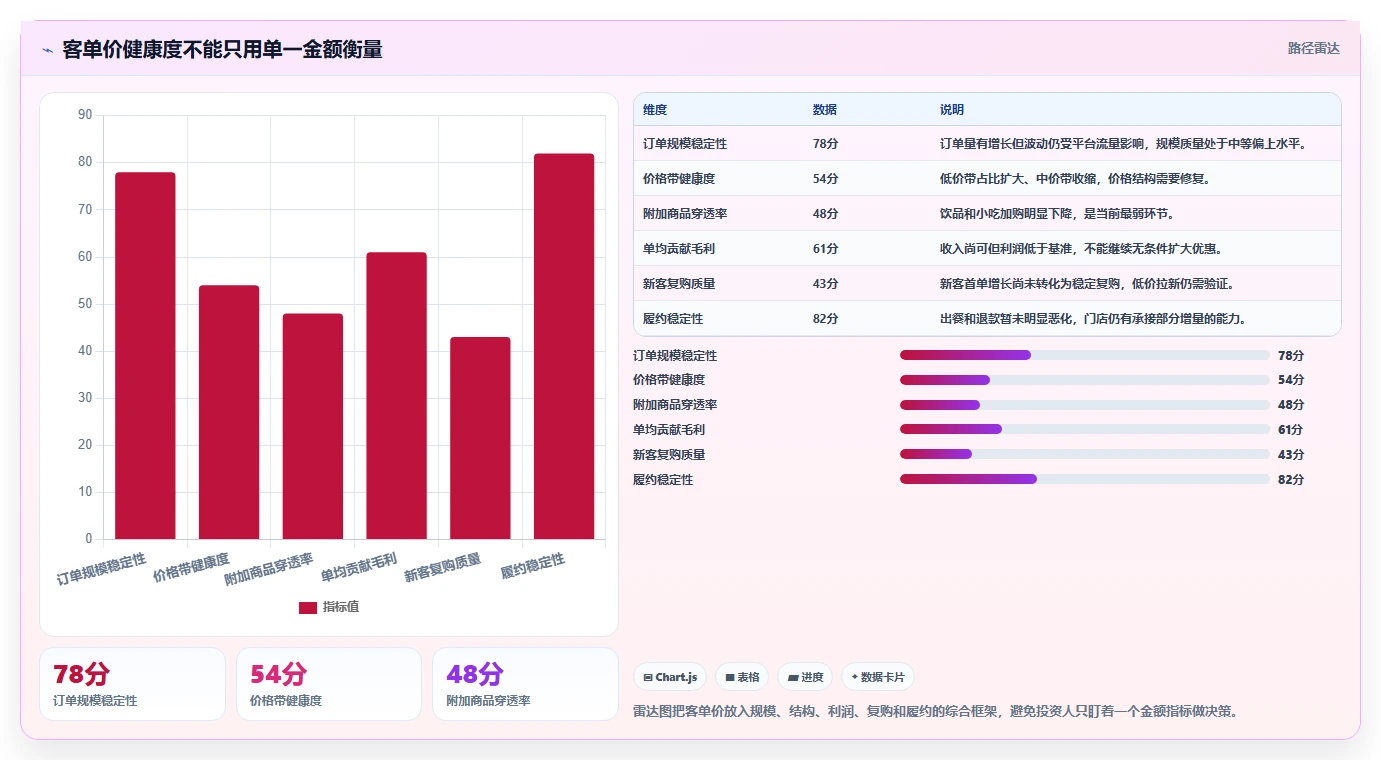
Task: Open the 78分 订单规模稳定性 data card
Action: point(132,684)
